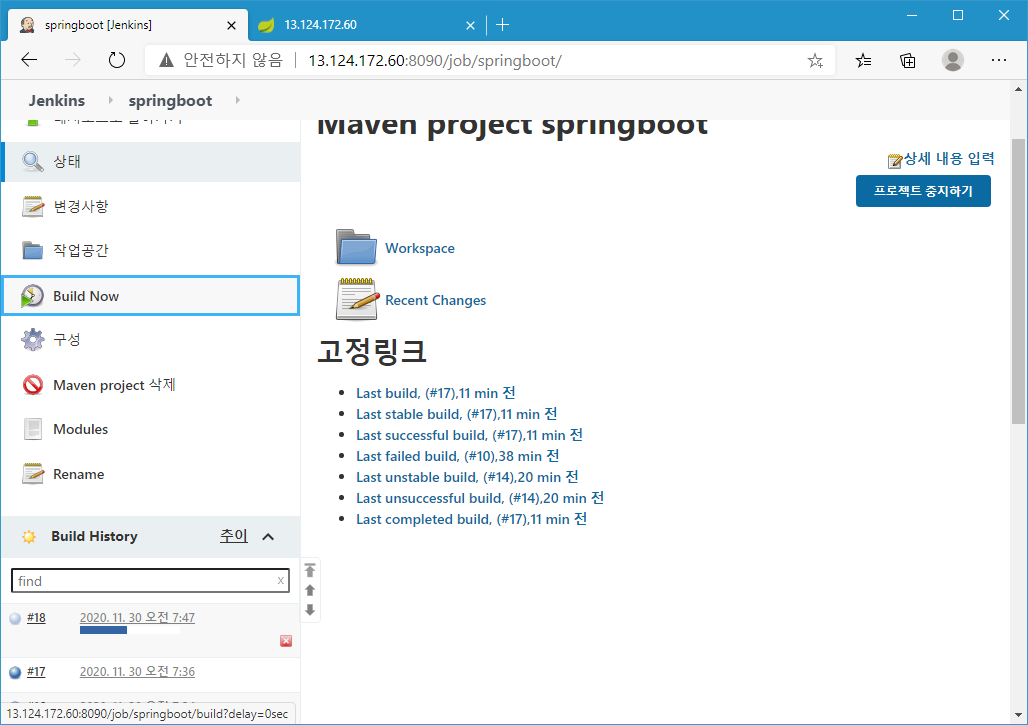Click the build history up arrow
The width and height of the screenshot is (1028, 725).
(310, 590)
